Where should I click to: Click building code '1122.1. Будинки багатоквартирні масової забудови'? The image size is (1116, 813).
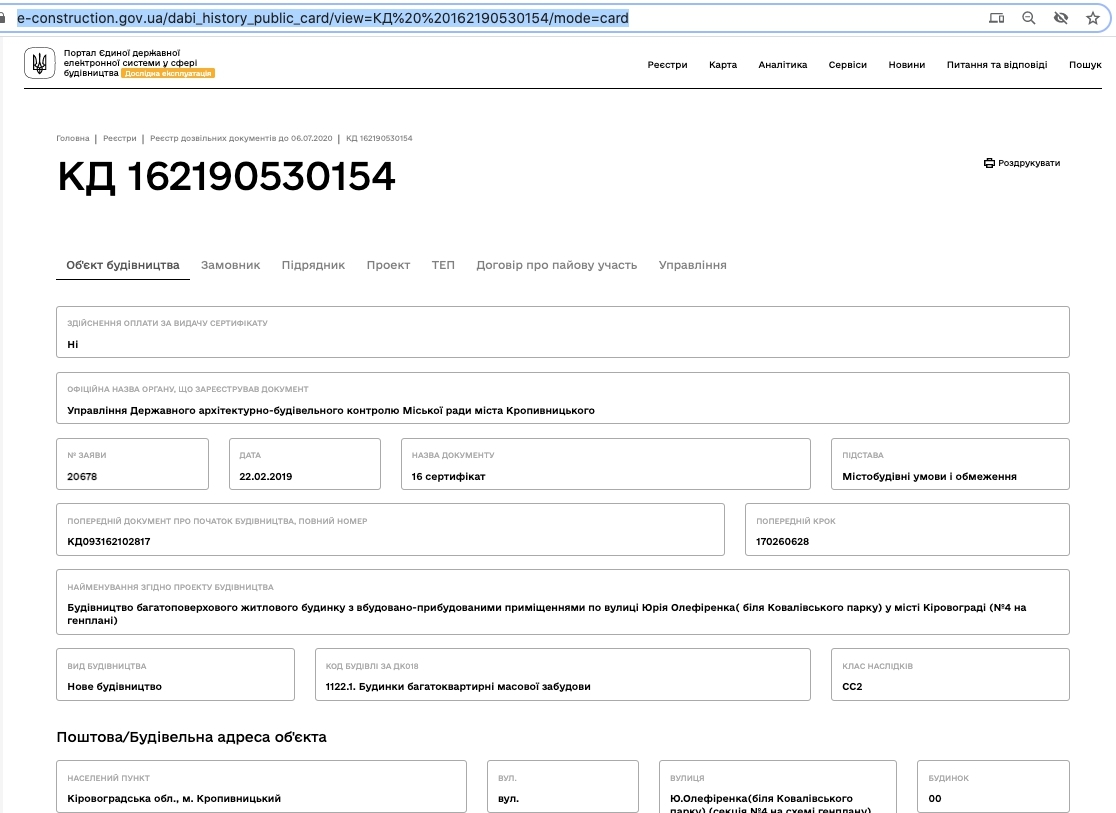[x=458, y=687]
